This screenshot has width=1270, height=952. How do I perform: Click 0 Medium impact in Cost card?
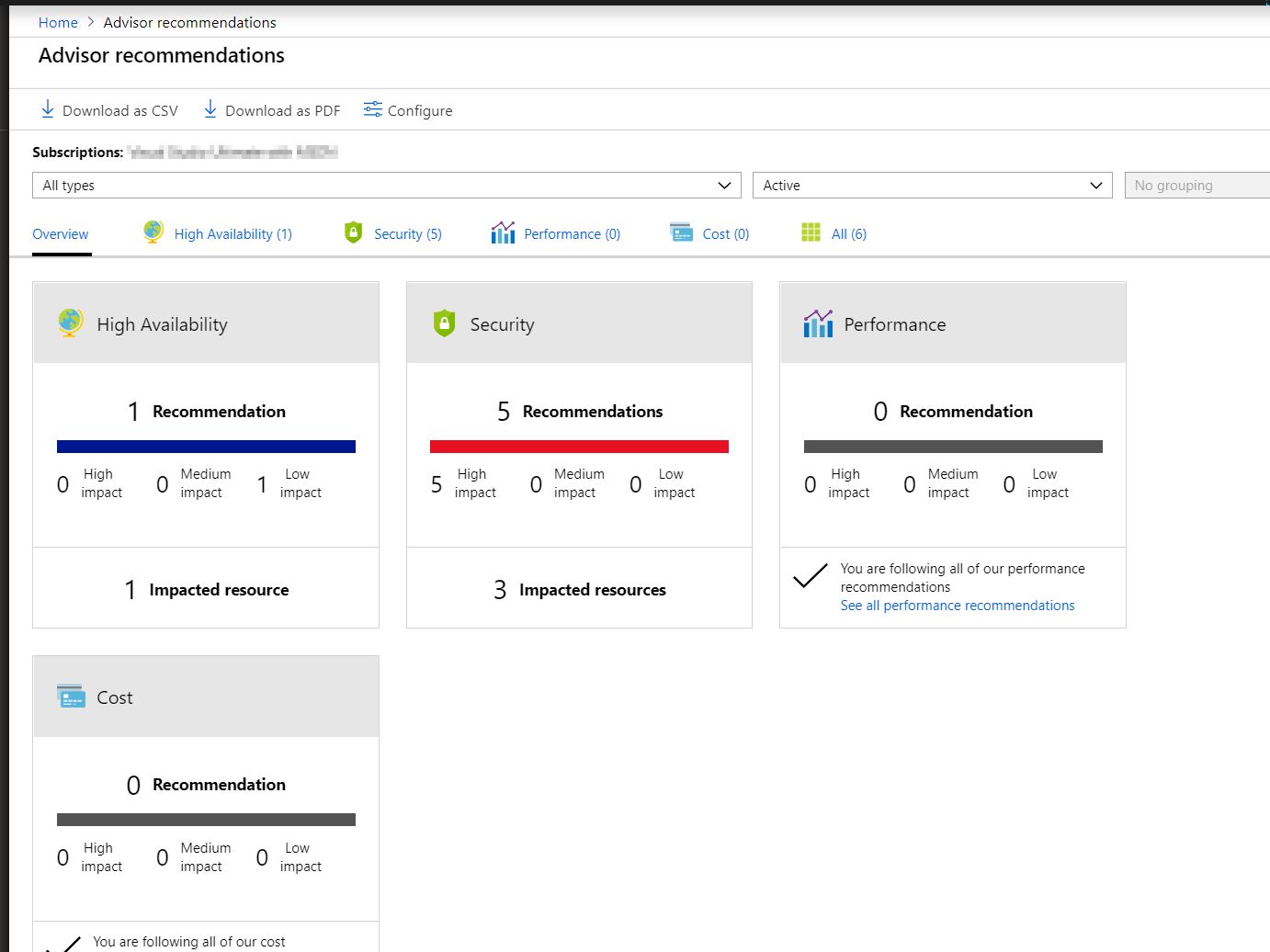(194, 857)
